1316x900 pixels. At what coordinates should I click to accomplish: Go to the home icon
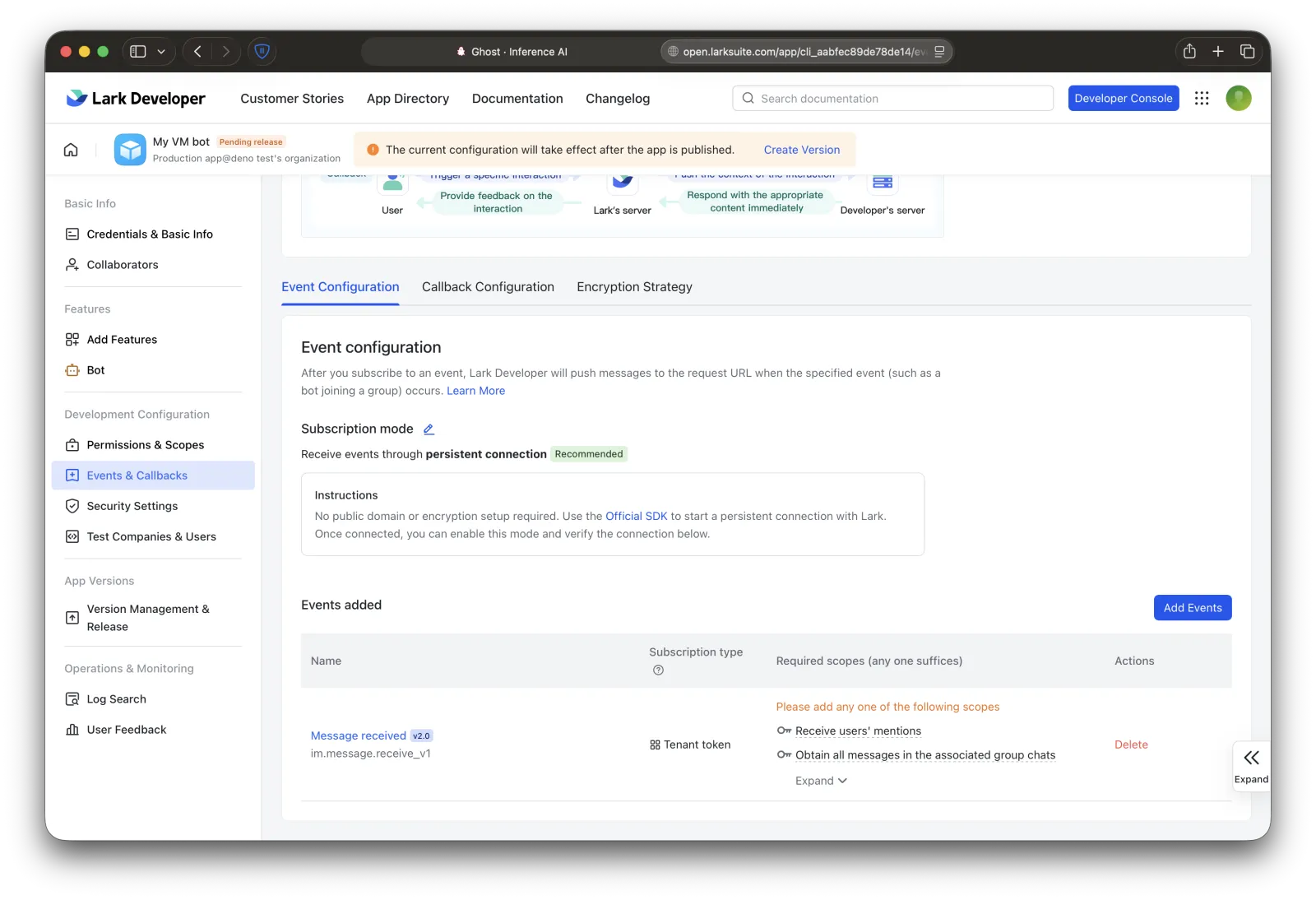tap(72, 150)
